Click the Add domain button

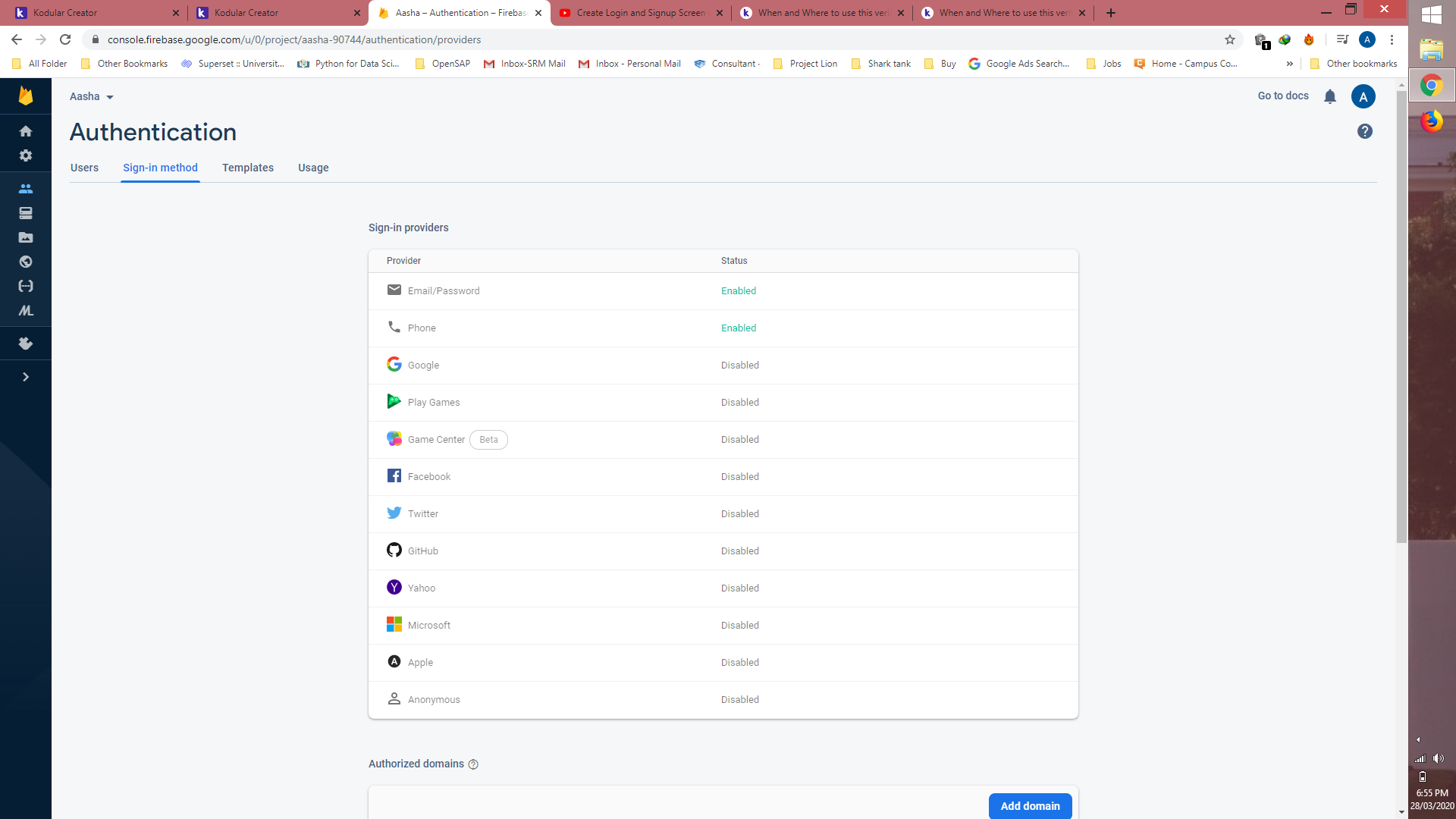point(1029,805)
